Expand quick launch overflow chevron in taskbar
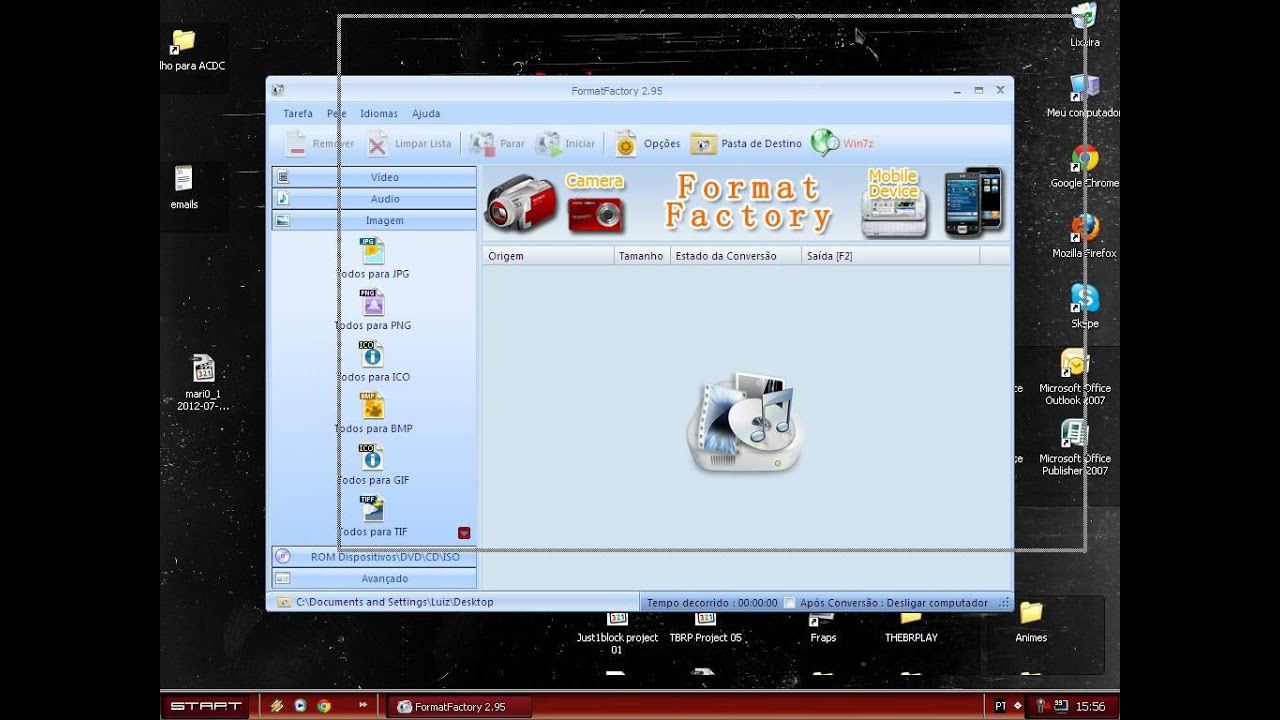This screenshot has width=1280, height=720. (363, 705)
